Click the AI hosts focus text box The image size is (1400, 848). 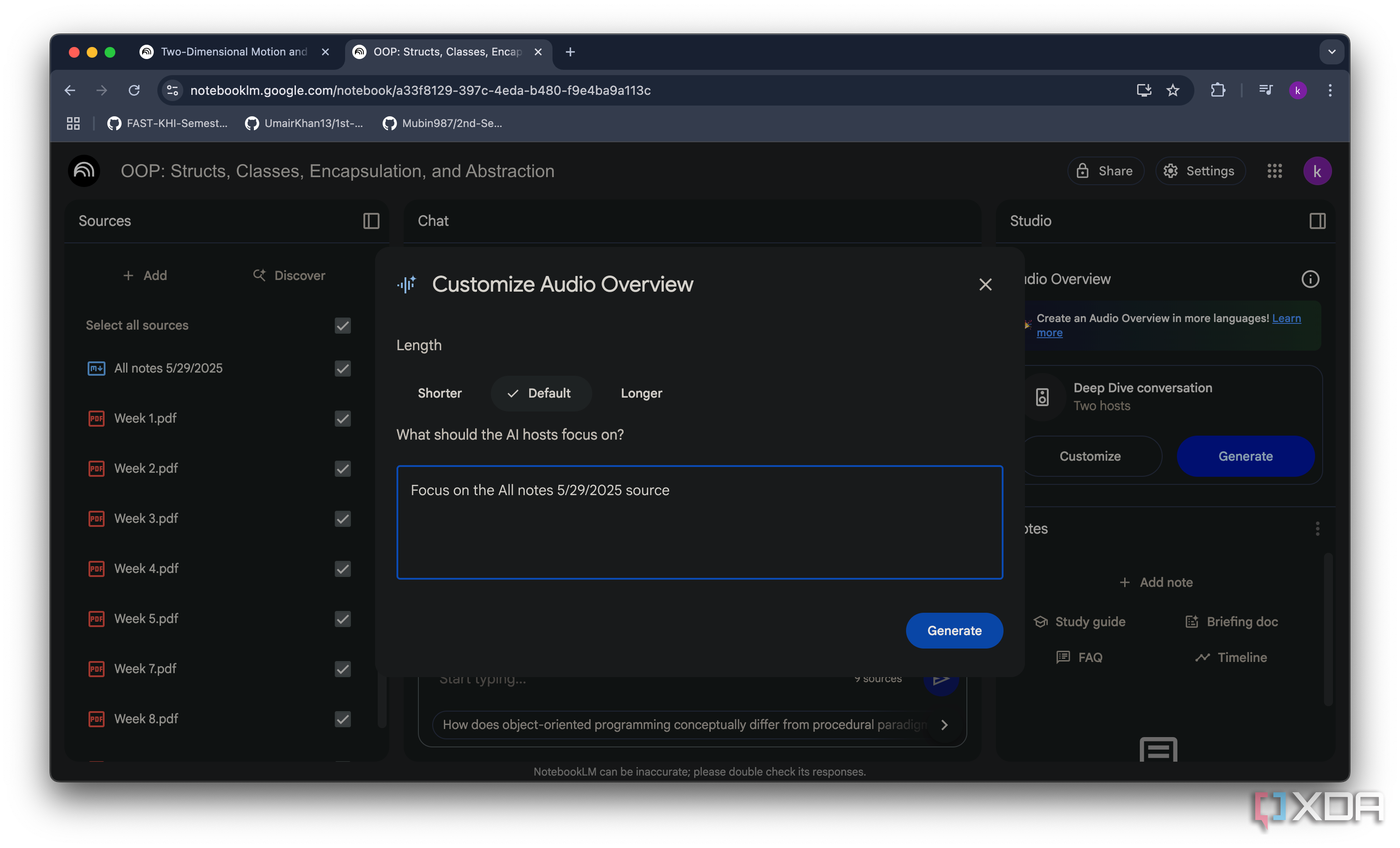pos(699,522)
